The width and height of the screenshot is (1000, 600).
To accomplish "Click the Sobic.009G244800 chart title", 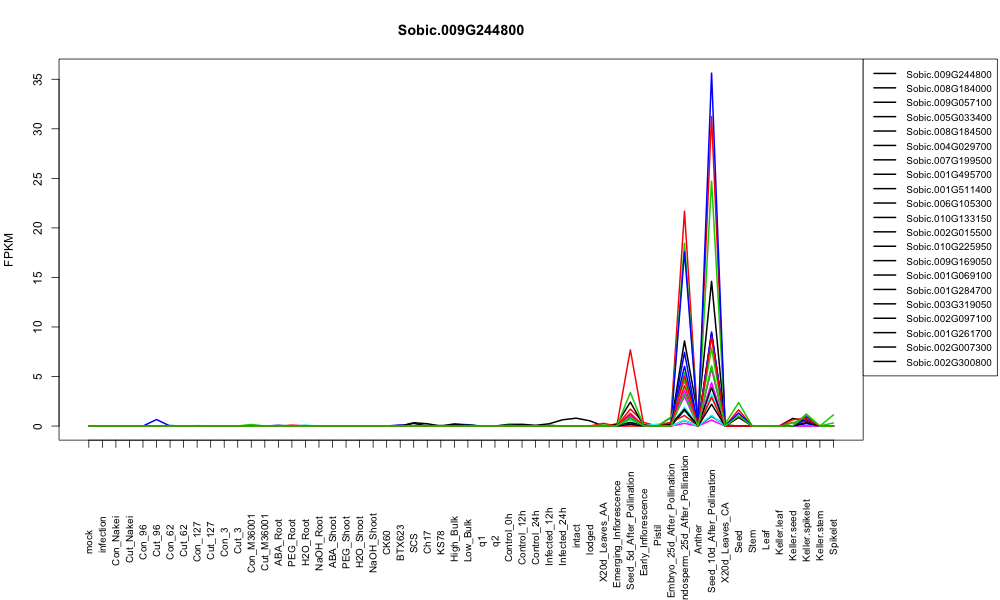I will coord(460,31).
